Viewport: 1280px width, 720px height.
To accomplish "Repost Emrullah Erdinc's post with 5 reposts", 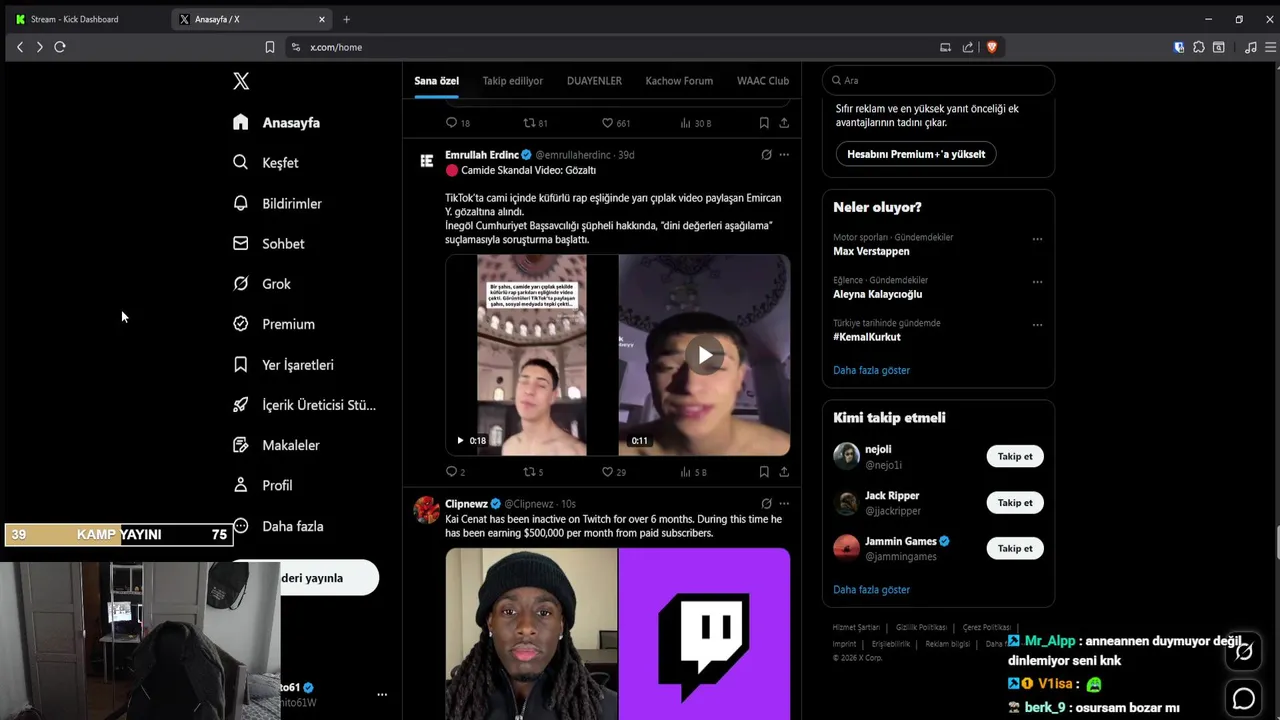I will [533, 472].
